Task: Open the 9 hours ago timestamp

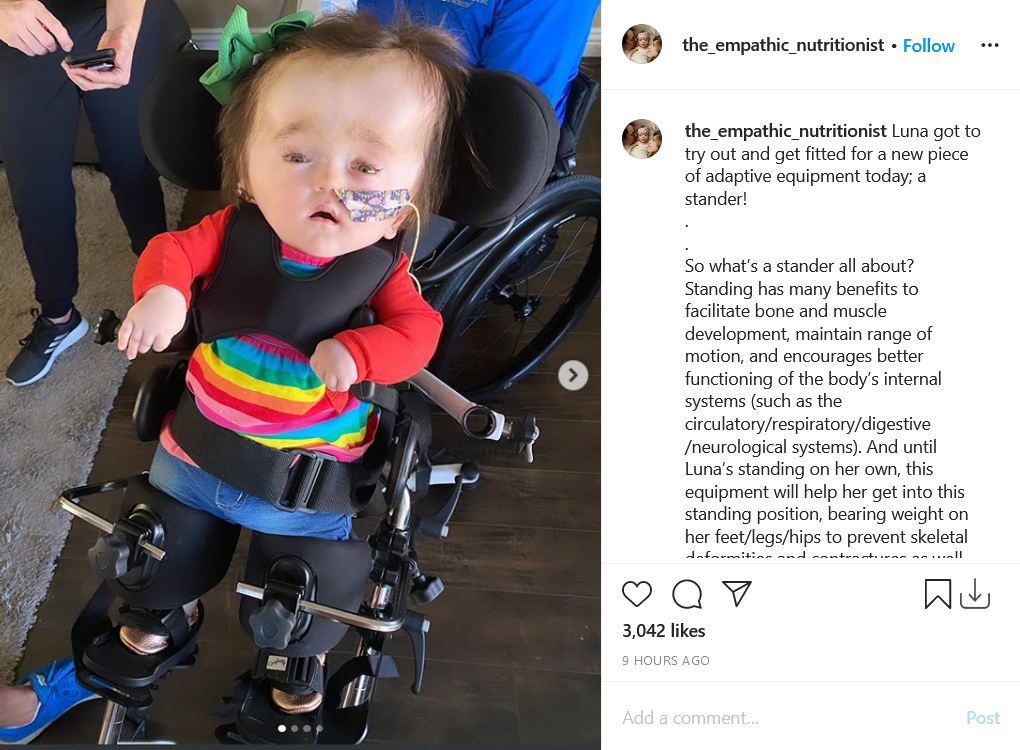Action: coord(665,660)
